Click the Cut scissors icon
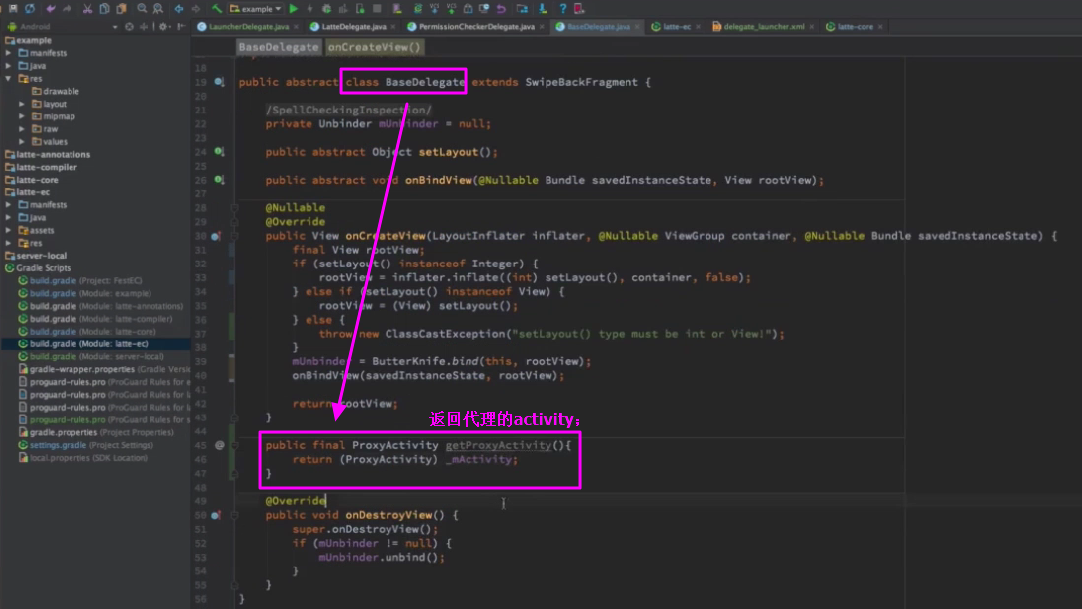Screen dimensions: 1082x609 pyautogui.click(x=88, y=9)
